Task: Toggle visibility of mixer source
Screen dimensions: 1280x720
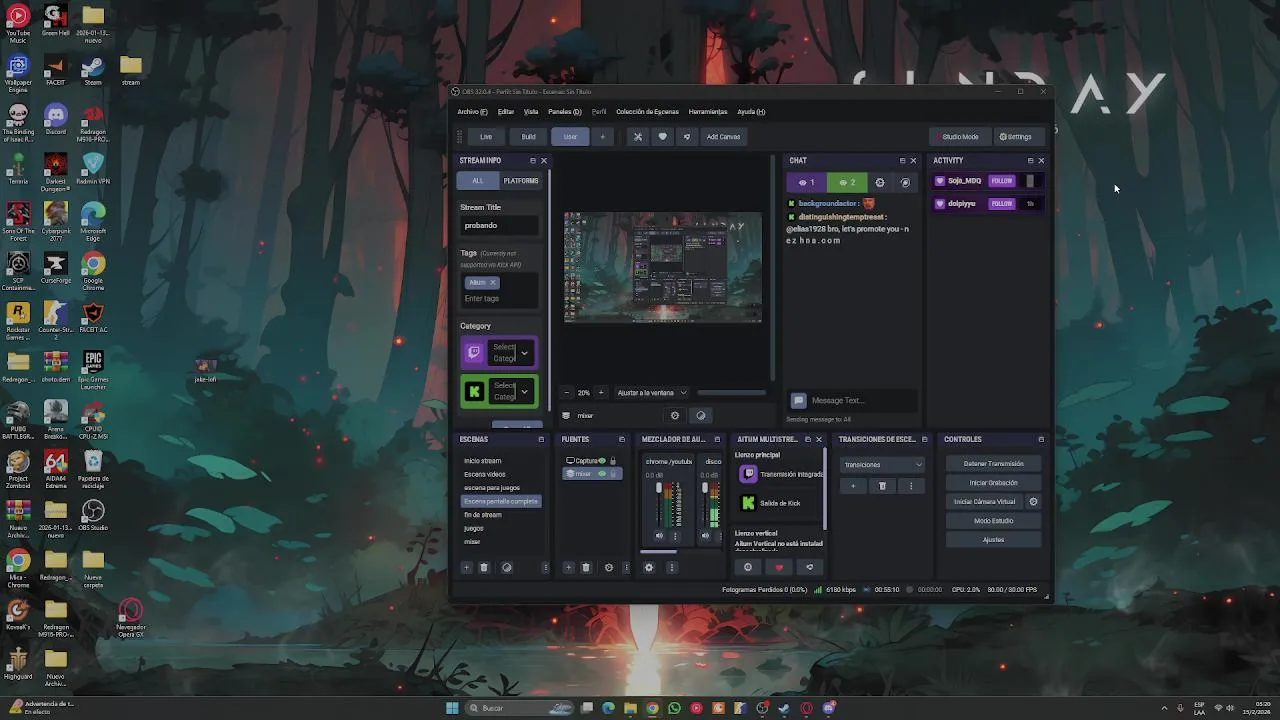Action: point(602,474)
